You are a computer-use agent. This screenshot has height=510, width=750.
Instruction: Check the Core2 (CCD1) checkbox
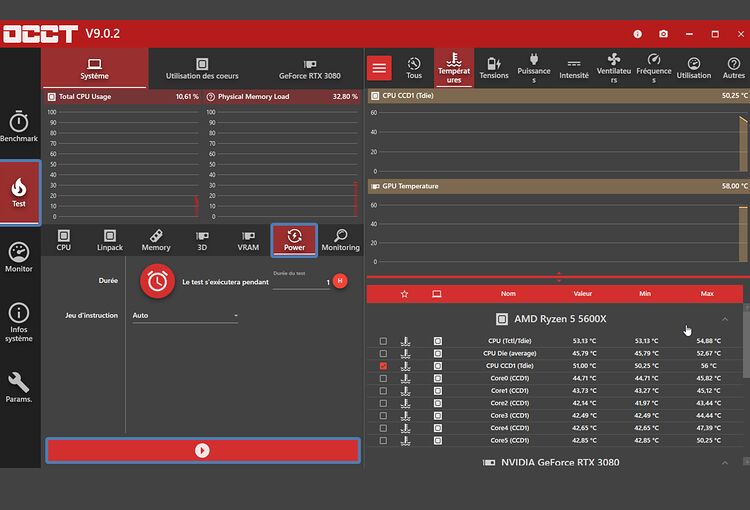(x=383, y=403)
